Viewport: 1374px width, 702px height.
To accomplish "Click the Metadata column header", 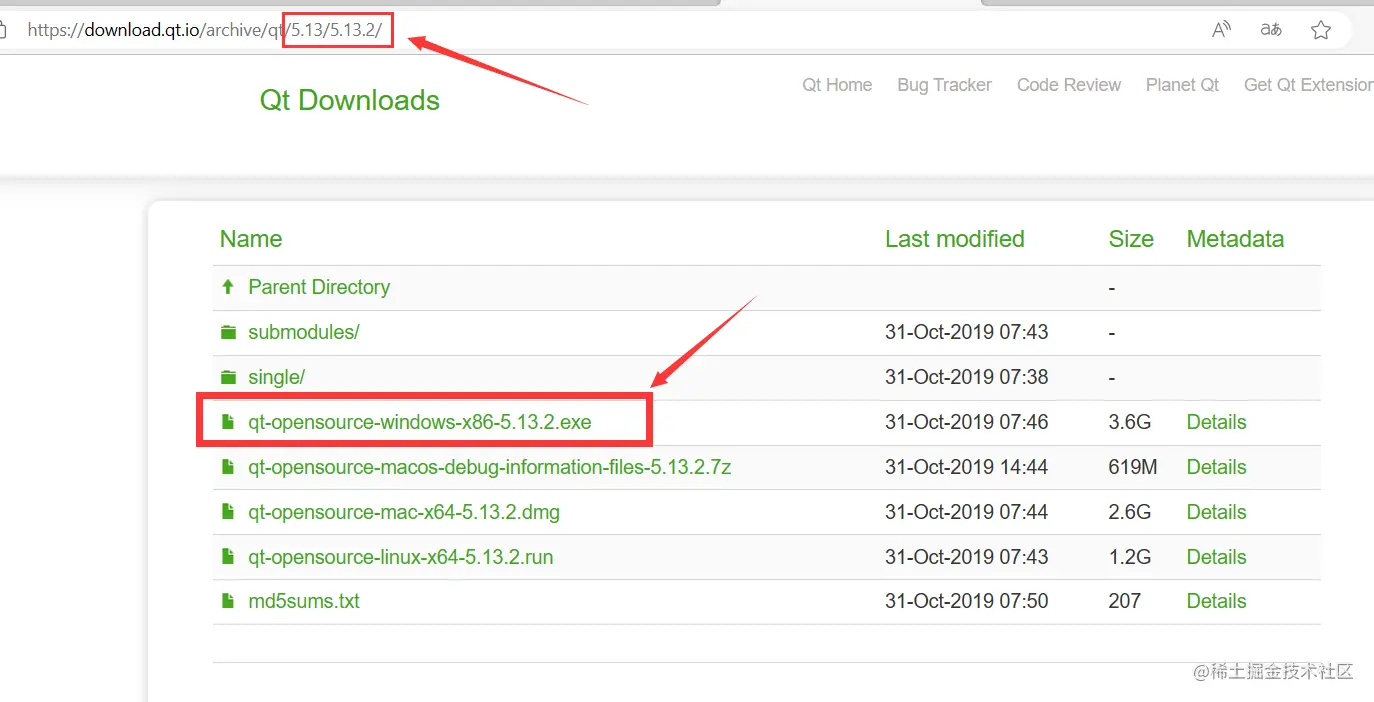I will 1235,239.
